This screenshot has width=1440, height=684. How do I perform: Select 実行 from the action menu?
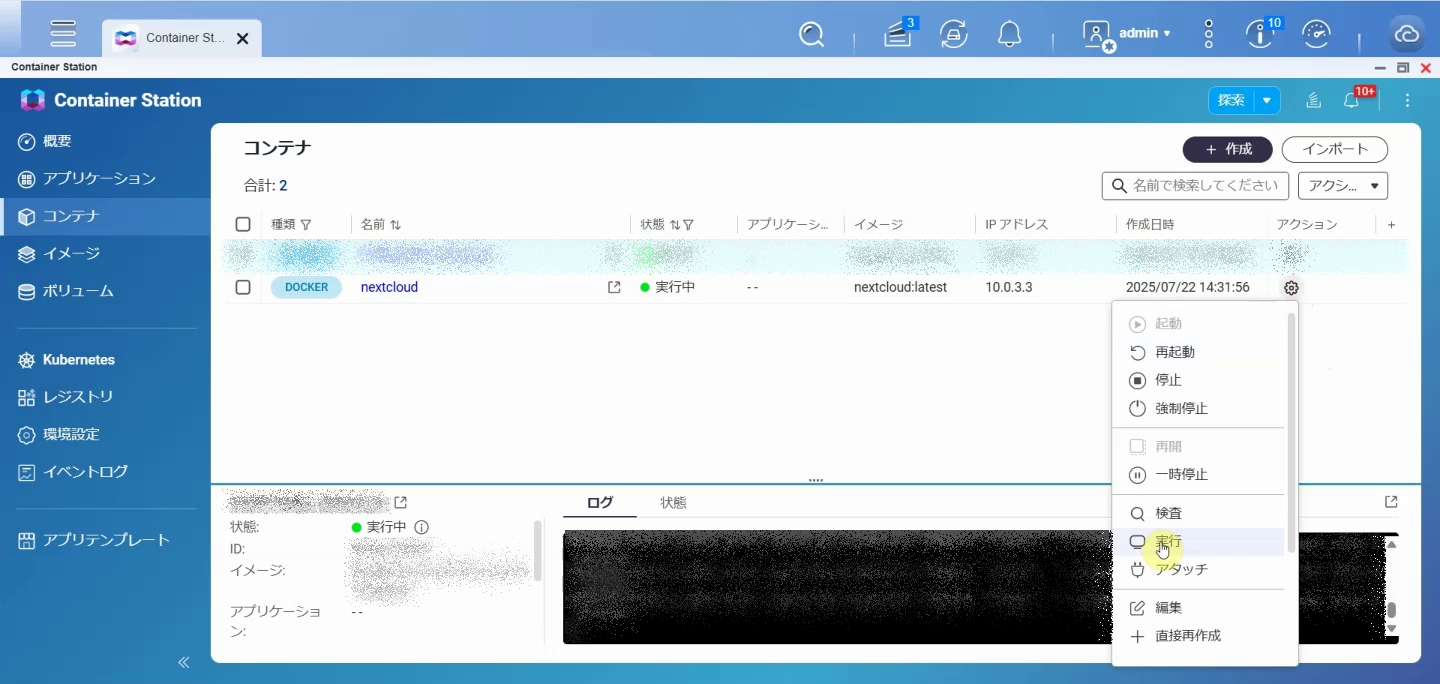point(1199,541)
